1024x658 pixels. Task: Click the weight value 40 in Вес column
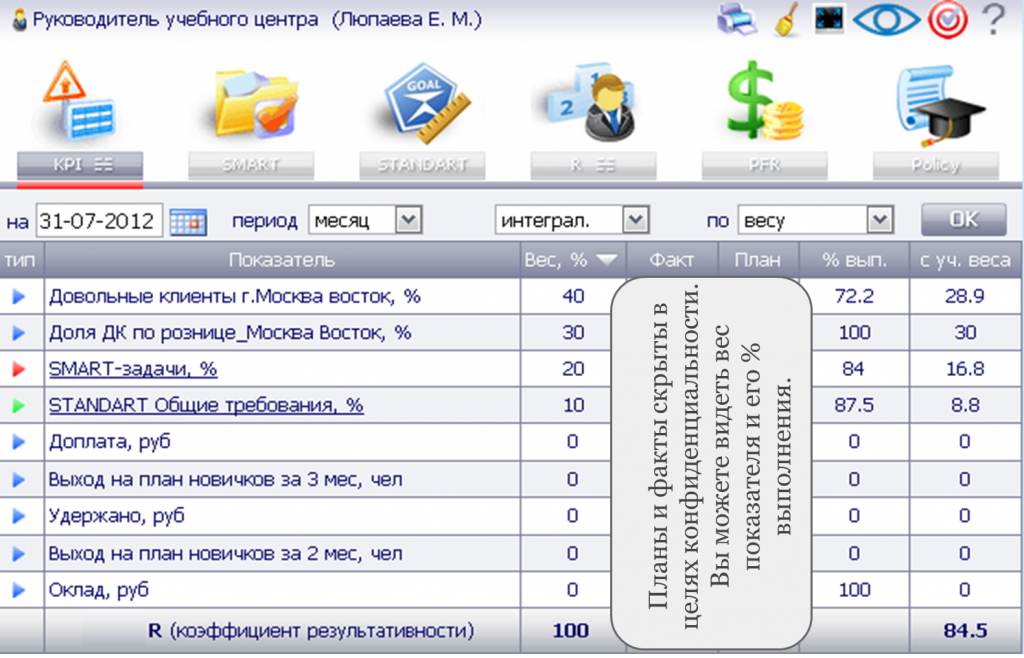(x=573, y=296)
